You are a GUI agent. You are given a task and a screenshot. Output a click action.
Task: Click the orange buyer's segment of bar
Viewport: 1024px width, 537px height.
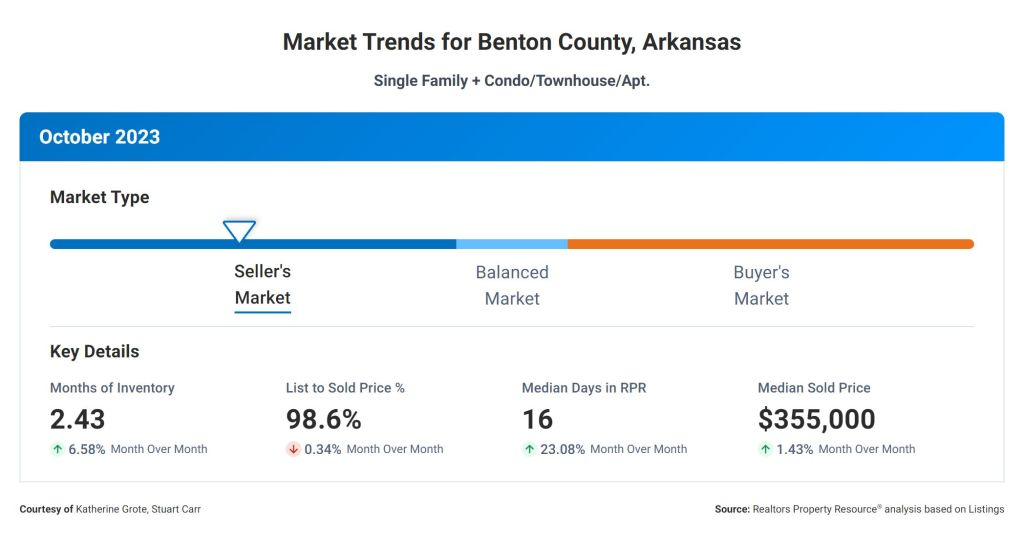(770, 244)
